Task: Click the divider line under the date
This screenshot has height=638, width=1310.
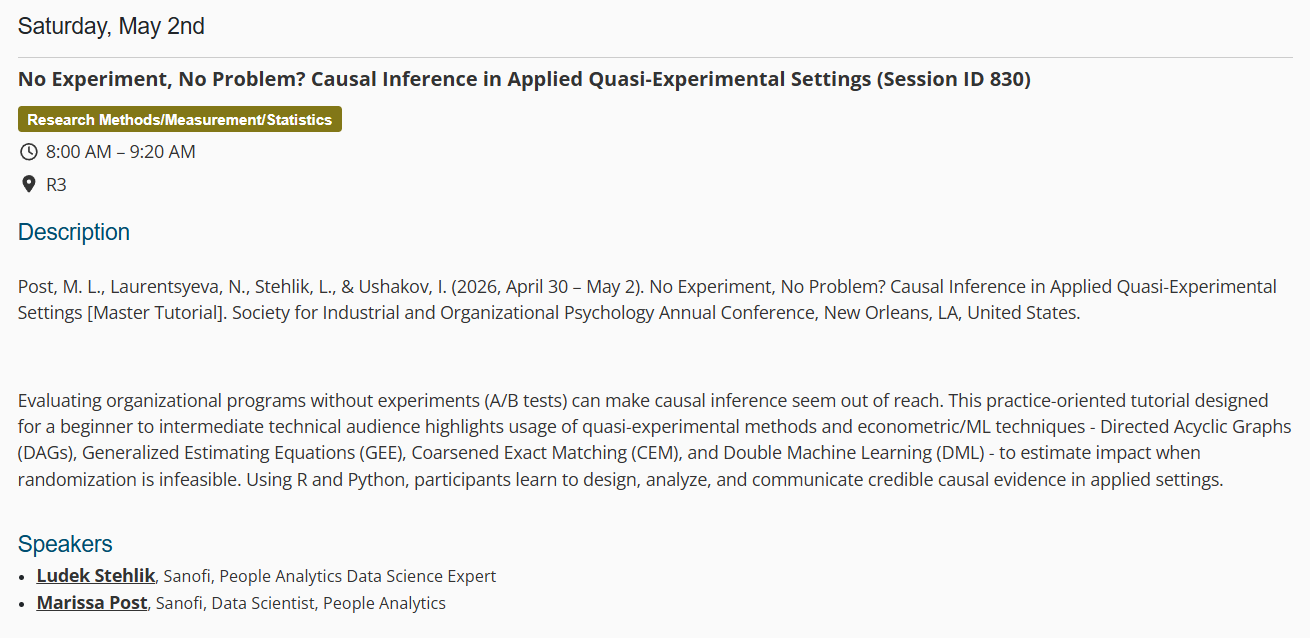Action: click(655, 57)
